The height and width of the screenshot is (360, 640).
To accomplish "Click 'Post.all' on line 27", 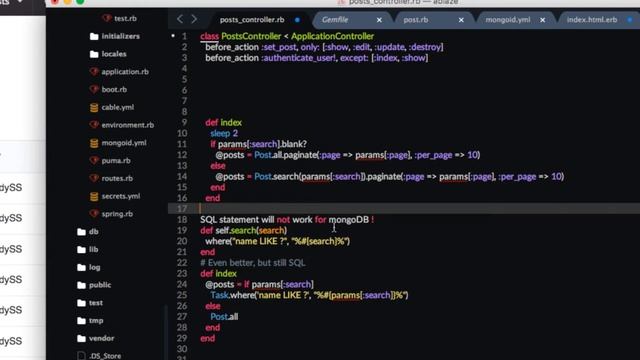I will pyautogui.click(x=224, y=317).
